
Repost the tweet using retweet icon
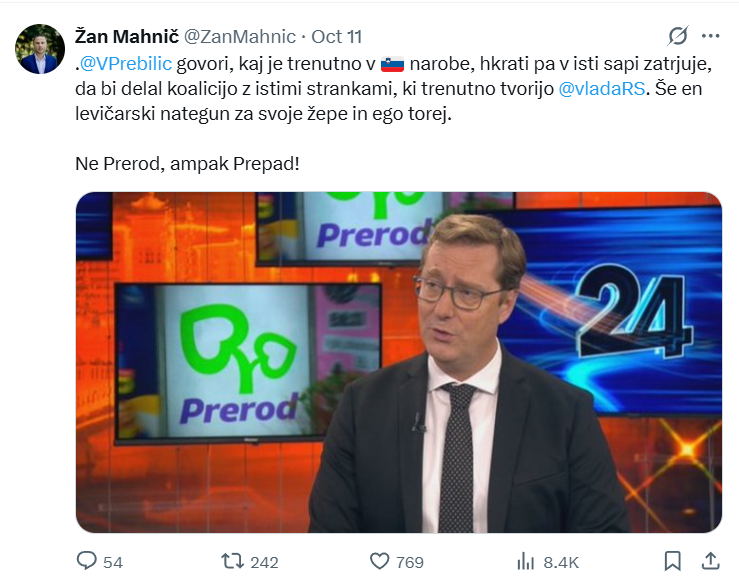click(x=232, y=561)
